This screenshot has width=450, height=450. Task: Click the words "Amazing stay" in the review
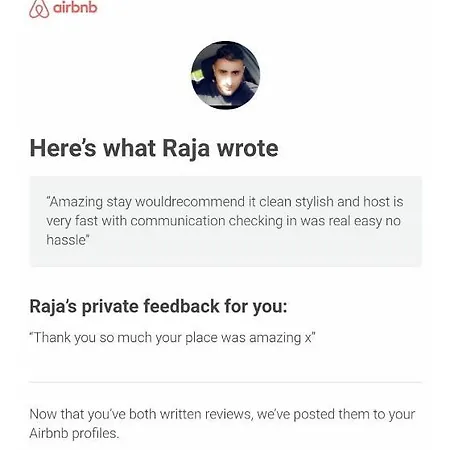point(76,202)
